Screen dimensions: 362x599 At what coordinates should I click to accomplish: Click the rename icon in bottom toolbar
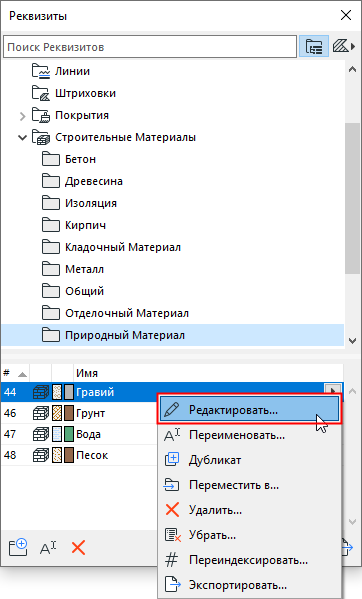tap(48, 548)
